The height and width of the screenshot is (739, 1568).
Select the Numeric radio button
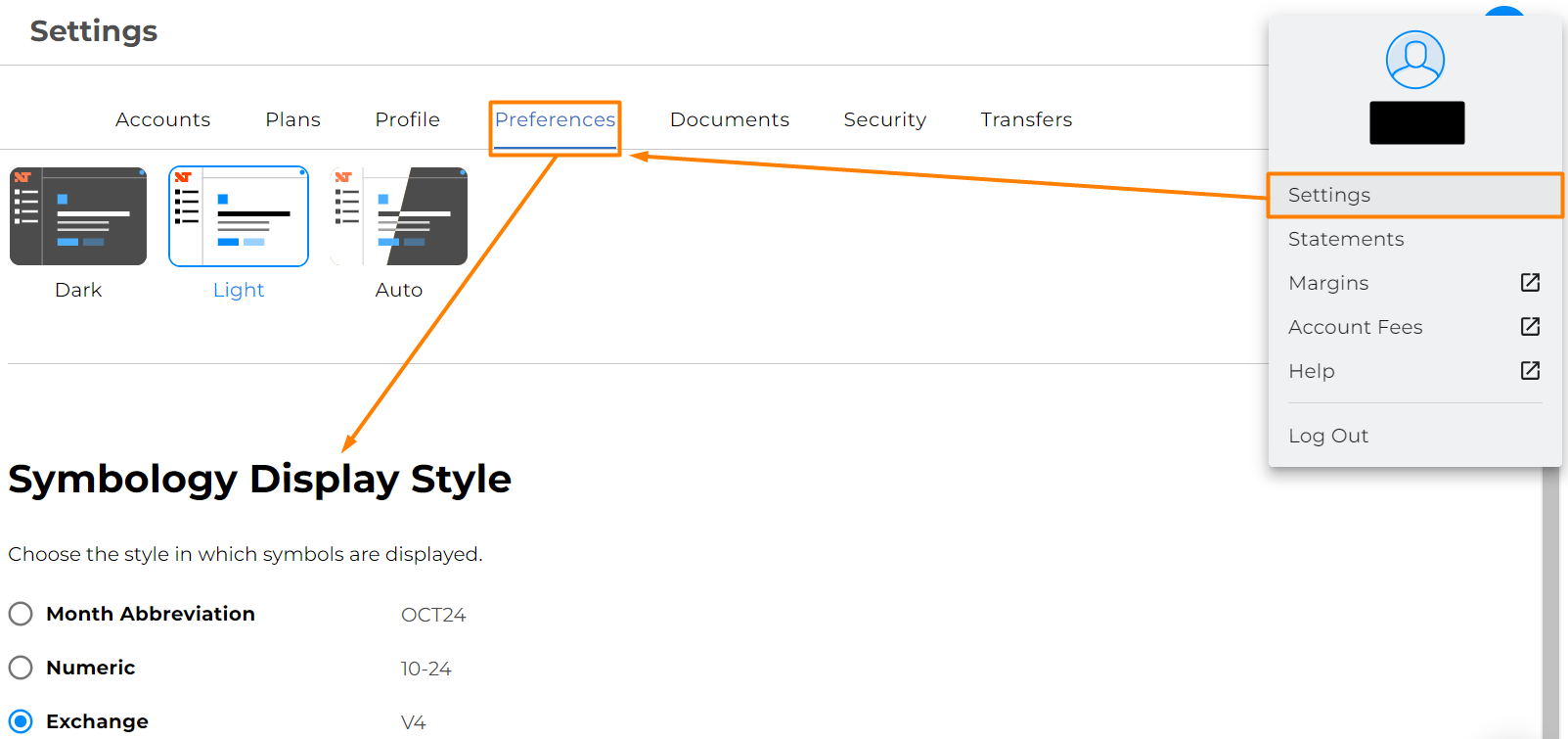21,668
